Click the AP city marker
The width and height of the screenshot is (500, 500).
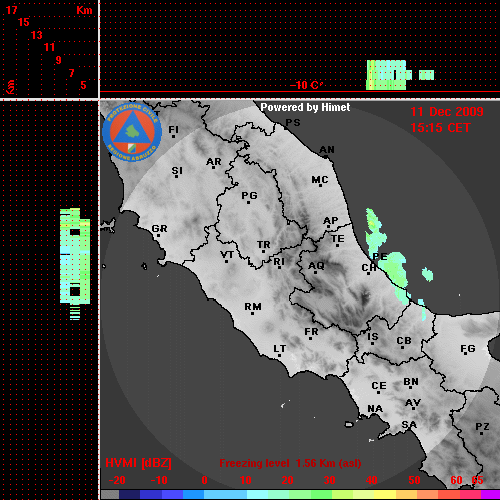(x=328, y=227)
